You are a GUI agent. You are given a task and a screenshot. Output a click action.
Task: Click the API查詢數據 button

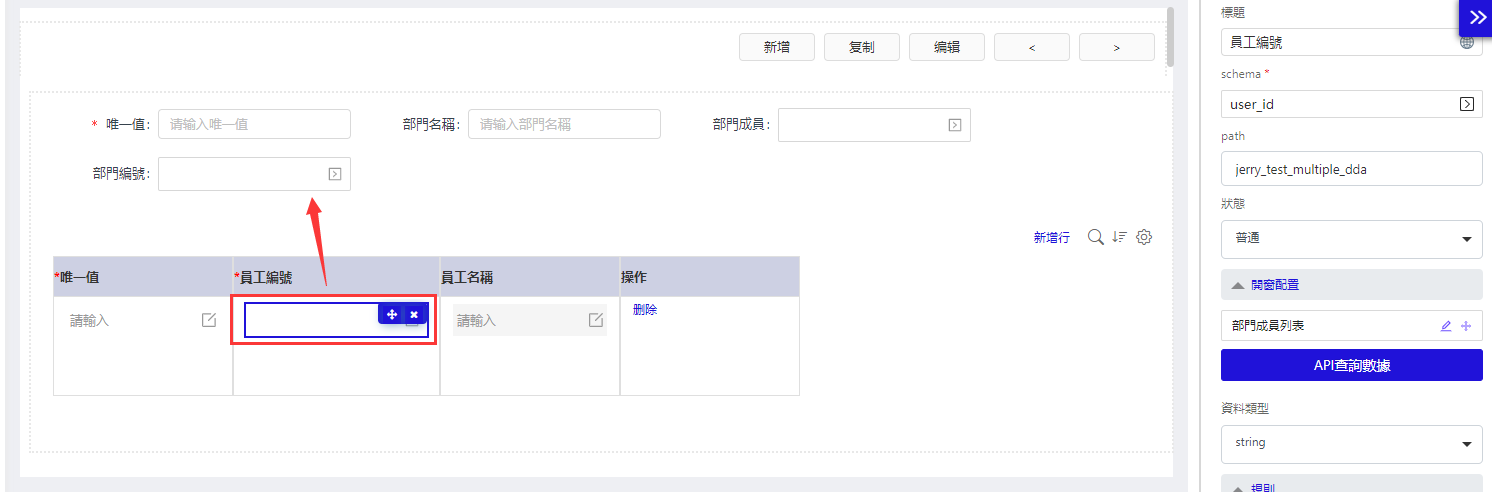click(1352, 365)
